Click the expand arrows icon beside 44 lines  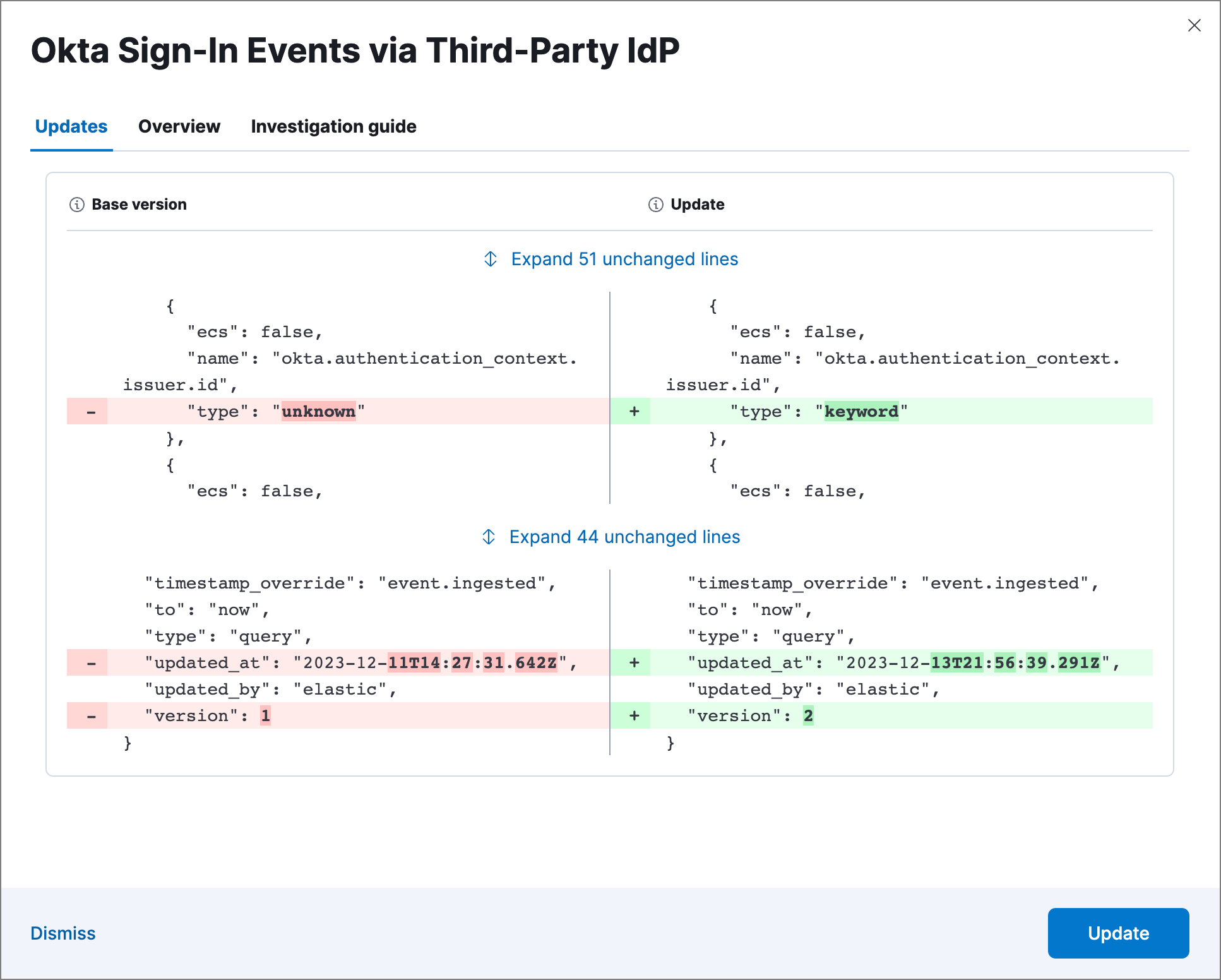click(489, 537)
